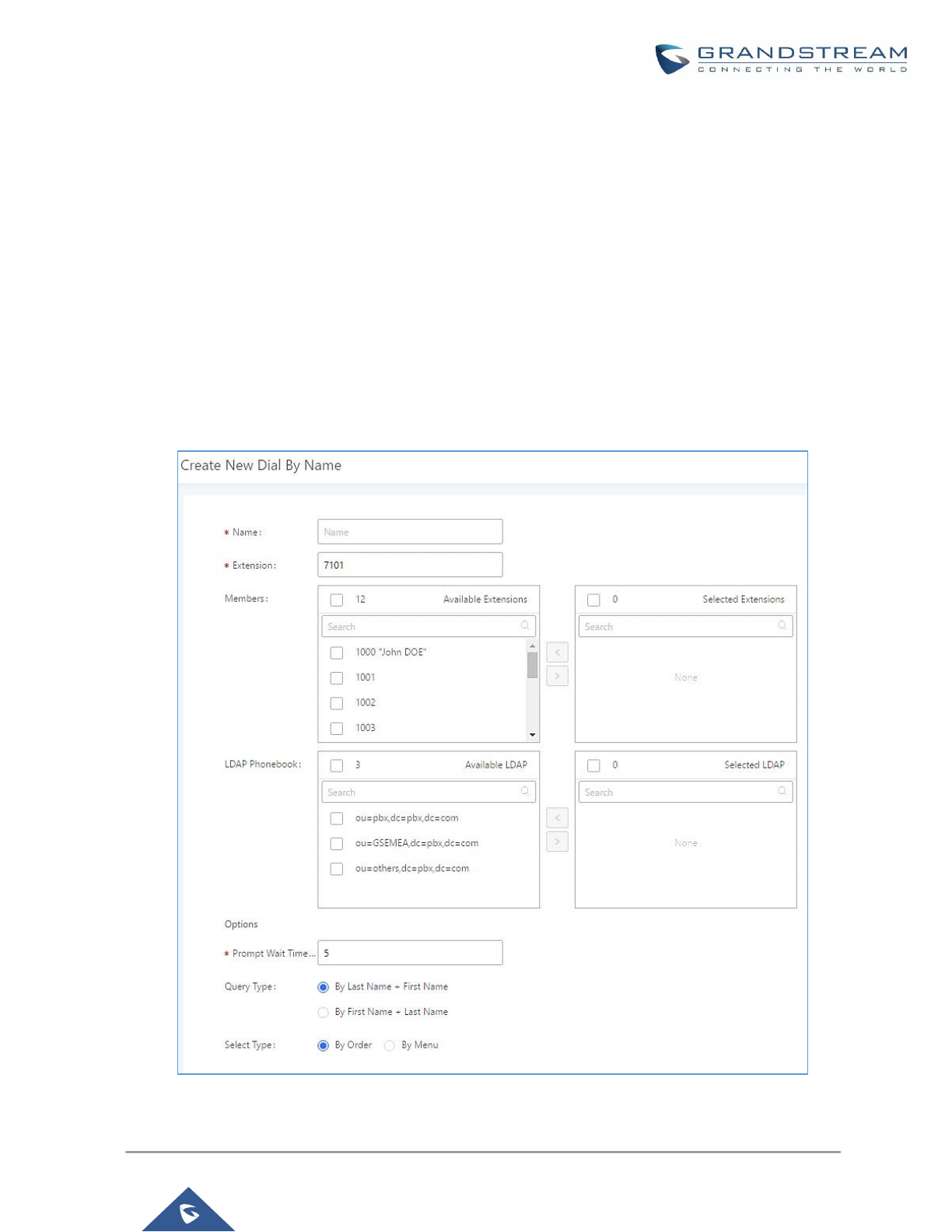
Task: Check the box for extension 1001
Action: (x=337, y=678)
